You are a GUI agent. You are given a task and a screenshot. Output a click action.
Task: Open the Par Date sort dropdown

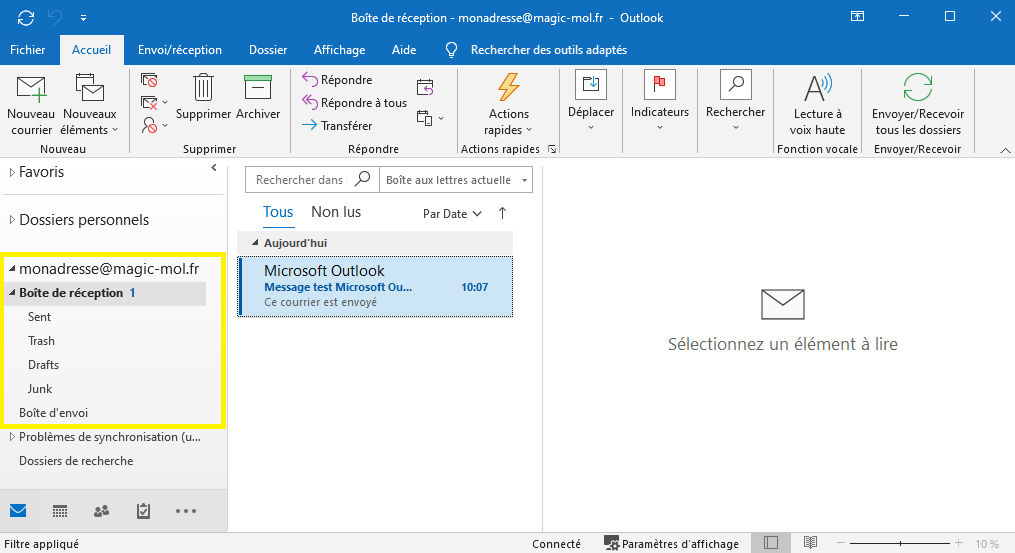coord(452,214)
